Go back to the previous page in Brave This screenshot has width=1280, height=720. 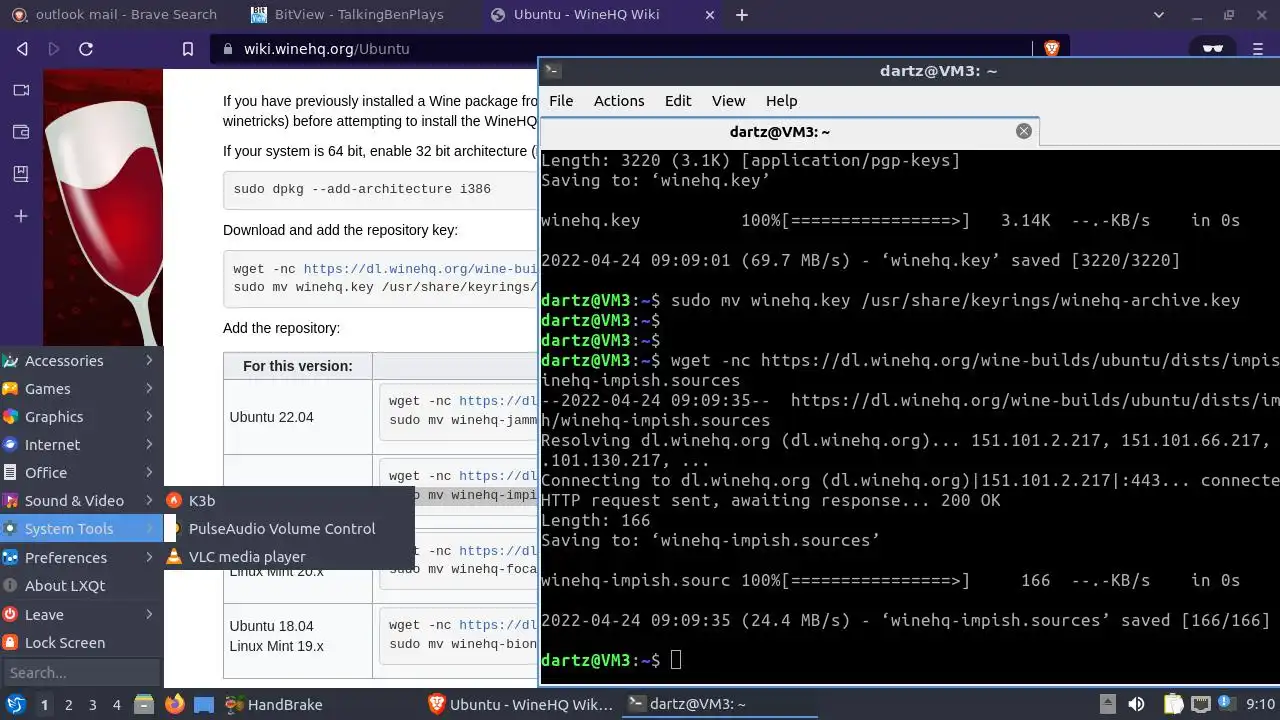pos(22,49)
